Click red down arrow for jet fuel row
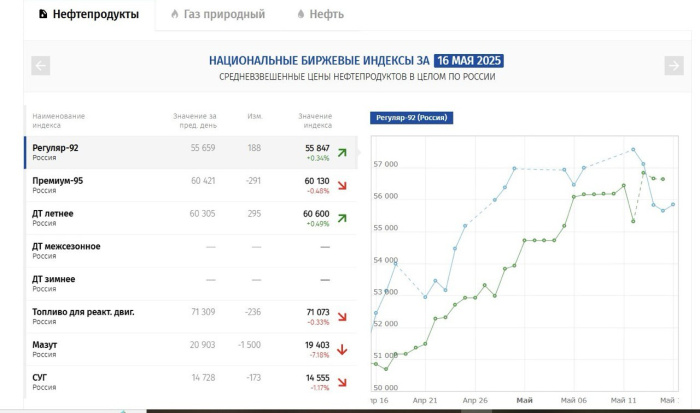This screenshot has width=700, height=413. (342, 317)
